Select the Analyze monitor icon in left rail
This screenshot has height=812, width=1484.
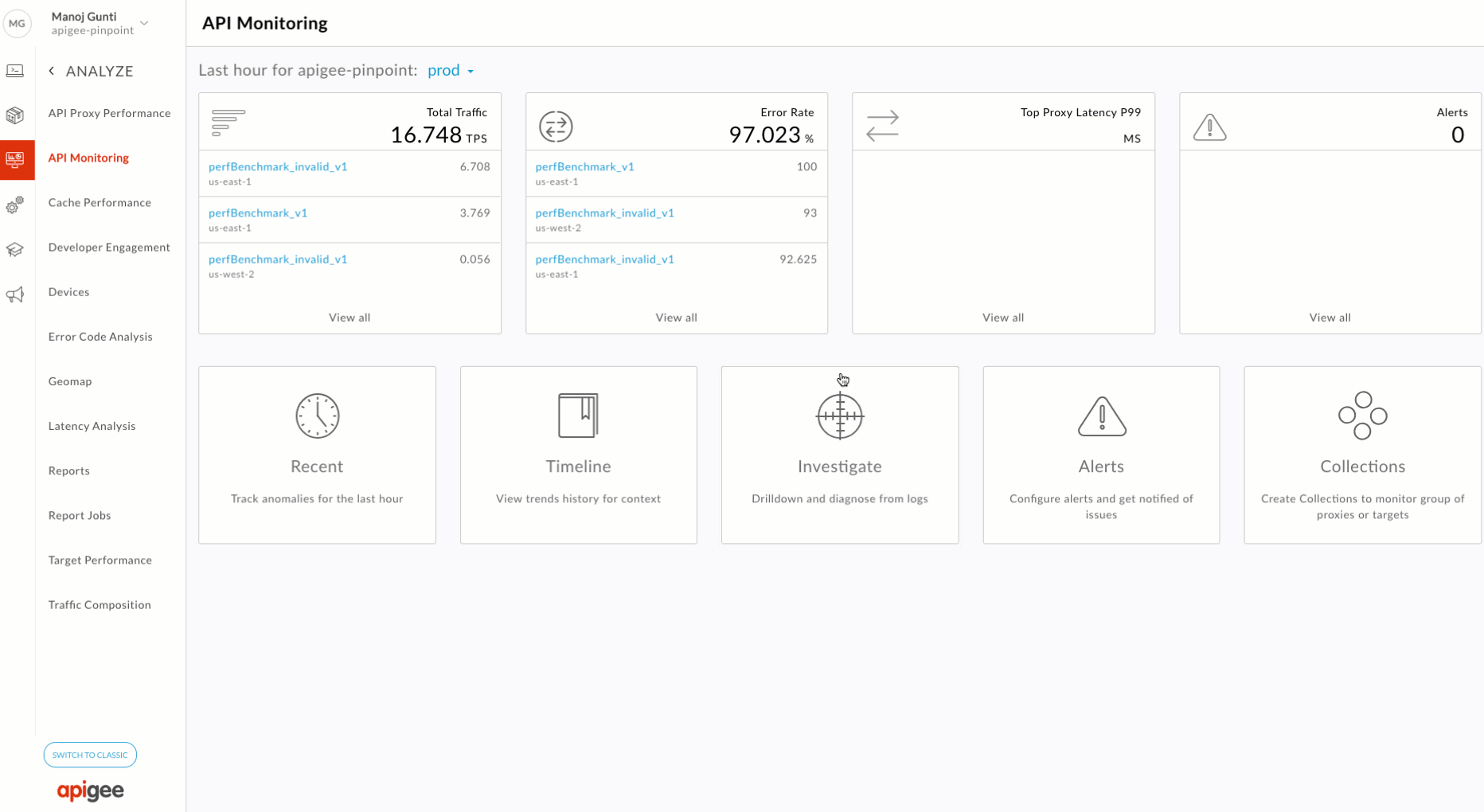point(17,160)
